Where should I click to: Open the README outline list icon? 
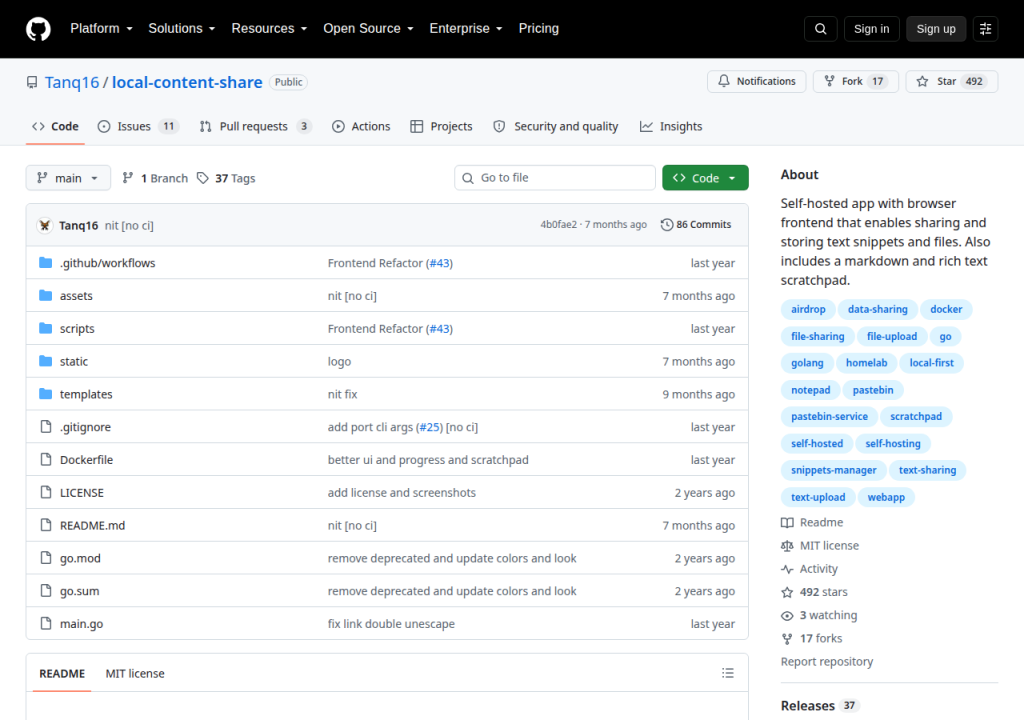pos(728,673)
